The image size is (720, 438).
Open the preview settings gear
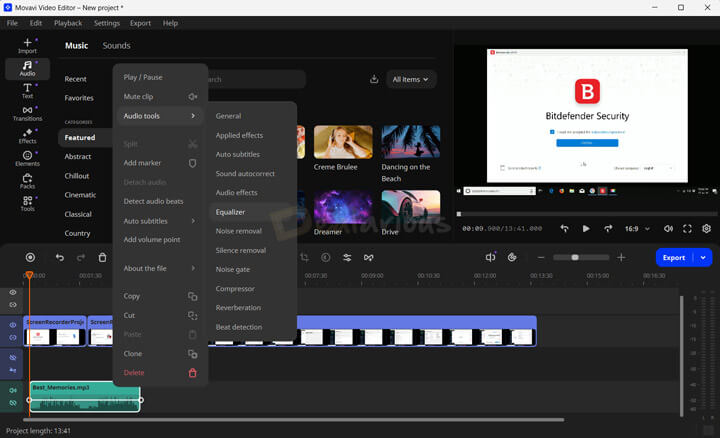point(706,229)
